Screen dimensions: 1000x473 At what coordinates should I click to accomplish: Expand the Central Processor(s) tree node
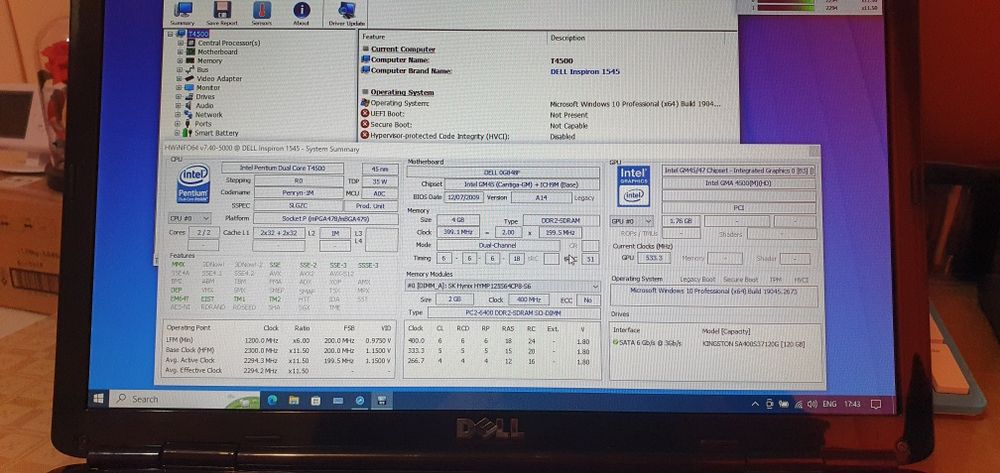[180, 43]
